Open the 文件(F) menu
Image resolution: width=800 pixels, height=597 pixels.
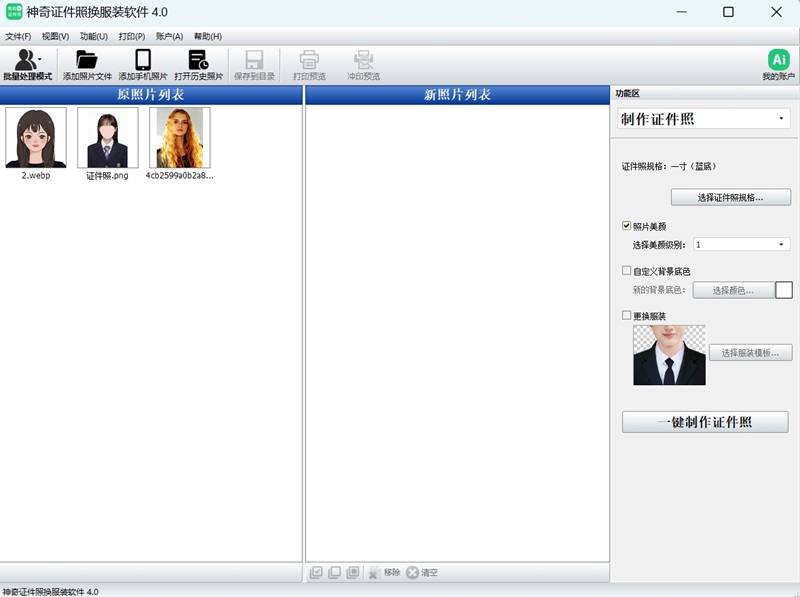[x=18, y=36]
